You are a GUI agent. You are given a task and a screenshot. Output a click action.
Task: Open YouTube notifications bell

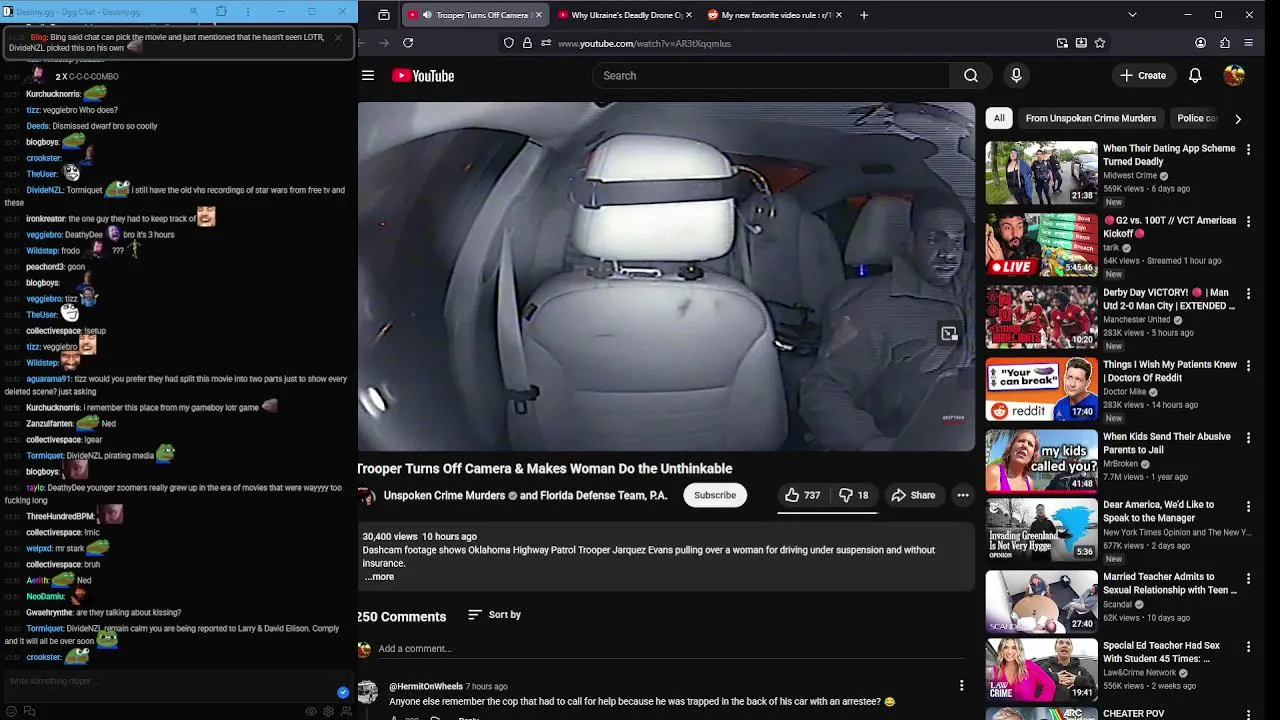1195,76
